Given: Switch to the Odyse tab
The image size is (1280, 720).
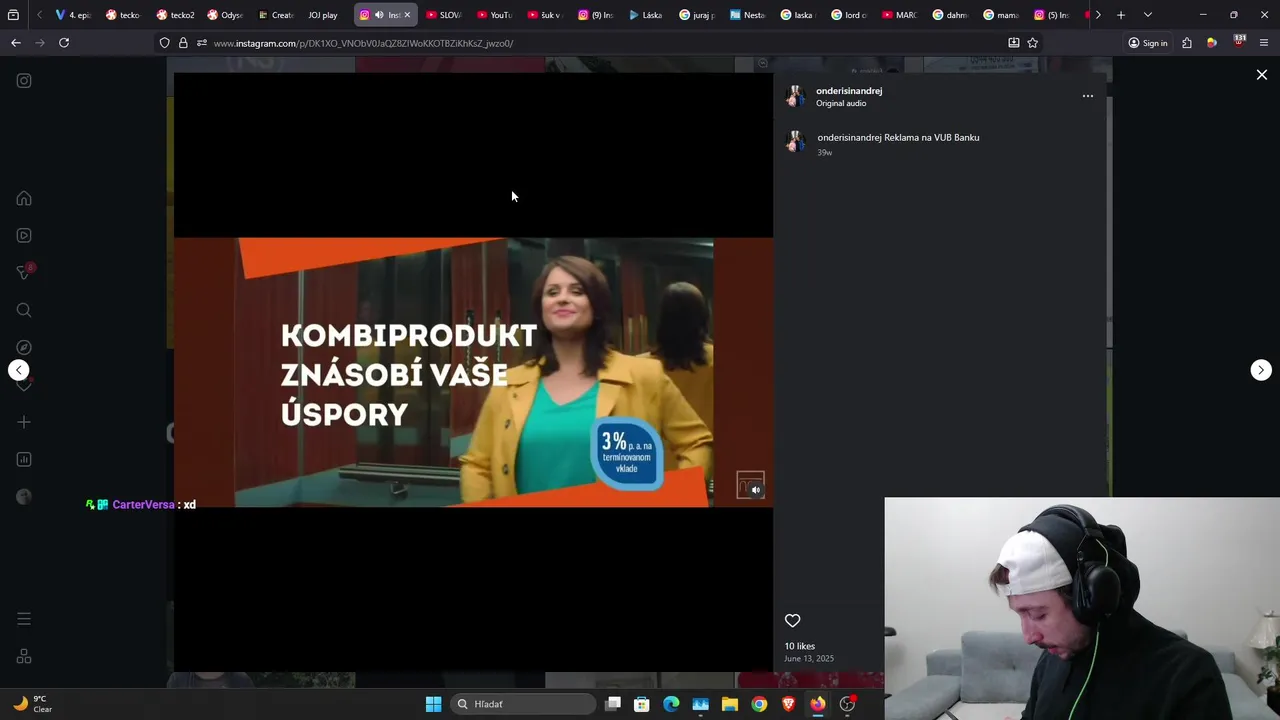Looking at the screenshot, I should [x=225, y=15].
